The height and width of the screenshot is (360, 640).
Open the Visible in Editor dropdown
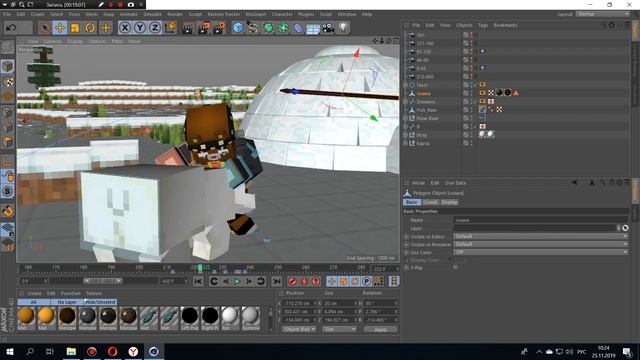pos(540,236)
